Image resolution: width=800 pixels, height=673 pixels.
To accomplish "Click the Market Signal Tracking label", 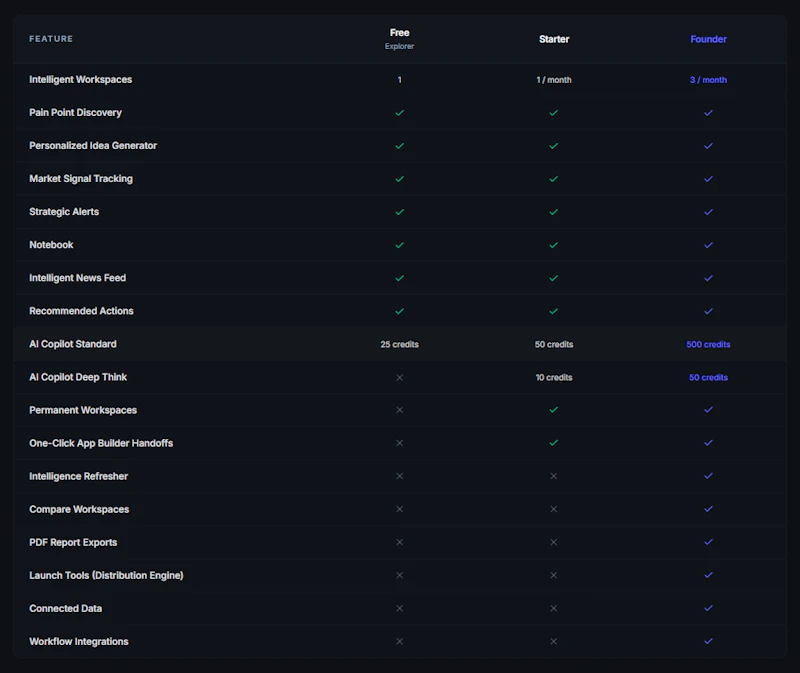I will tap(81, 179).
